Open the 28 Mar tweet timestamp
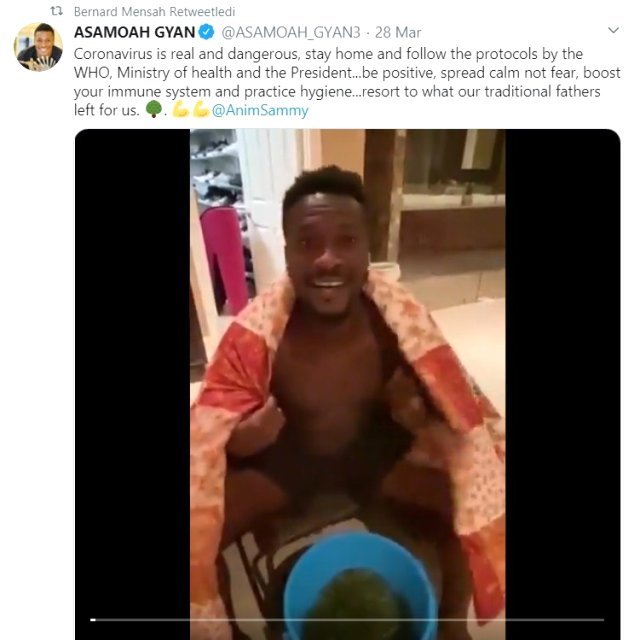Screen dimensions: 640x640 398,33
